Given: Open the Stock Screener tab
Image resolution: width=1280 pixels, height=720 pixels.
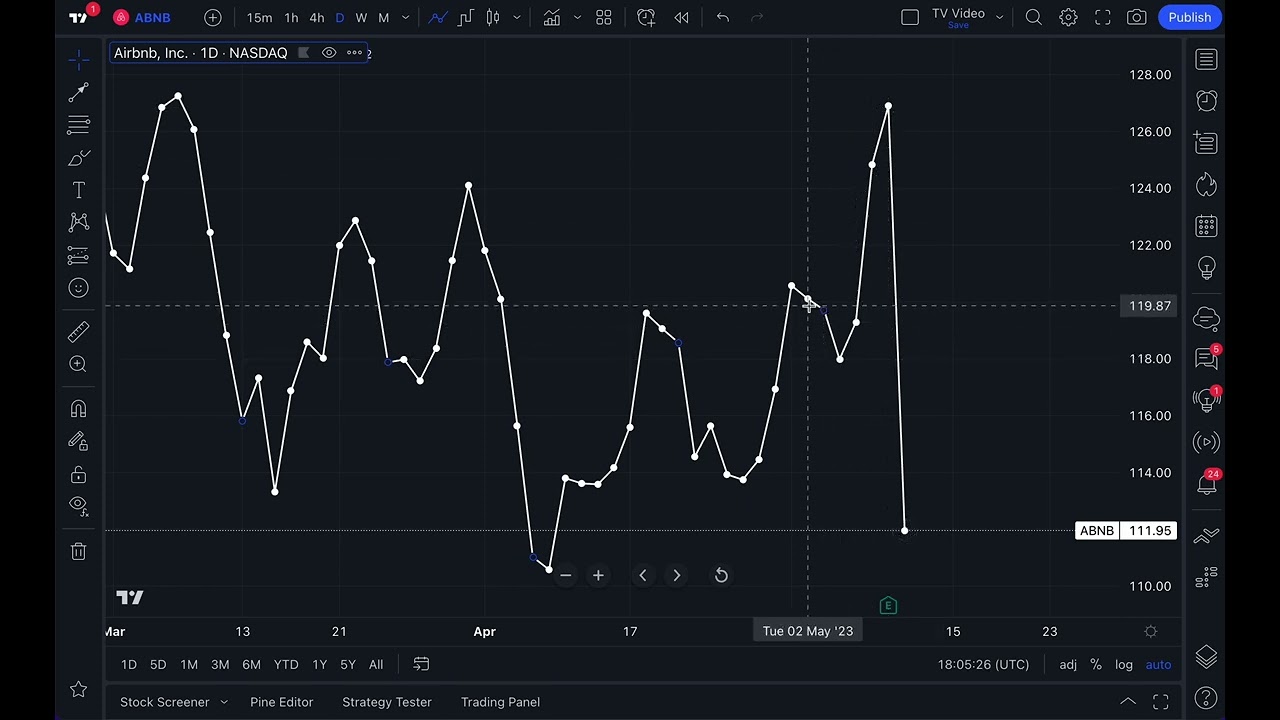Looking at the screenshot, I should (x=165, y=702).
